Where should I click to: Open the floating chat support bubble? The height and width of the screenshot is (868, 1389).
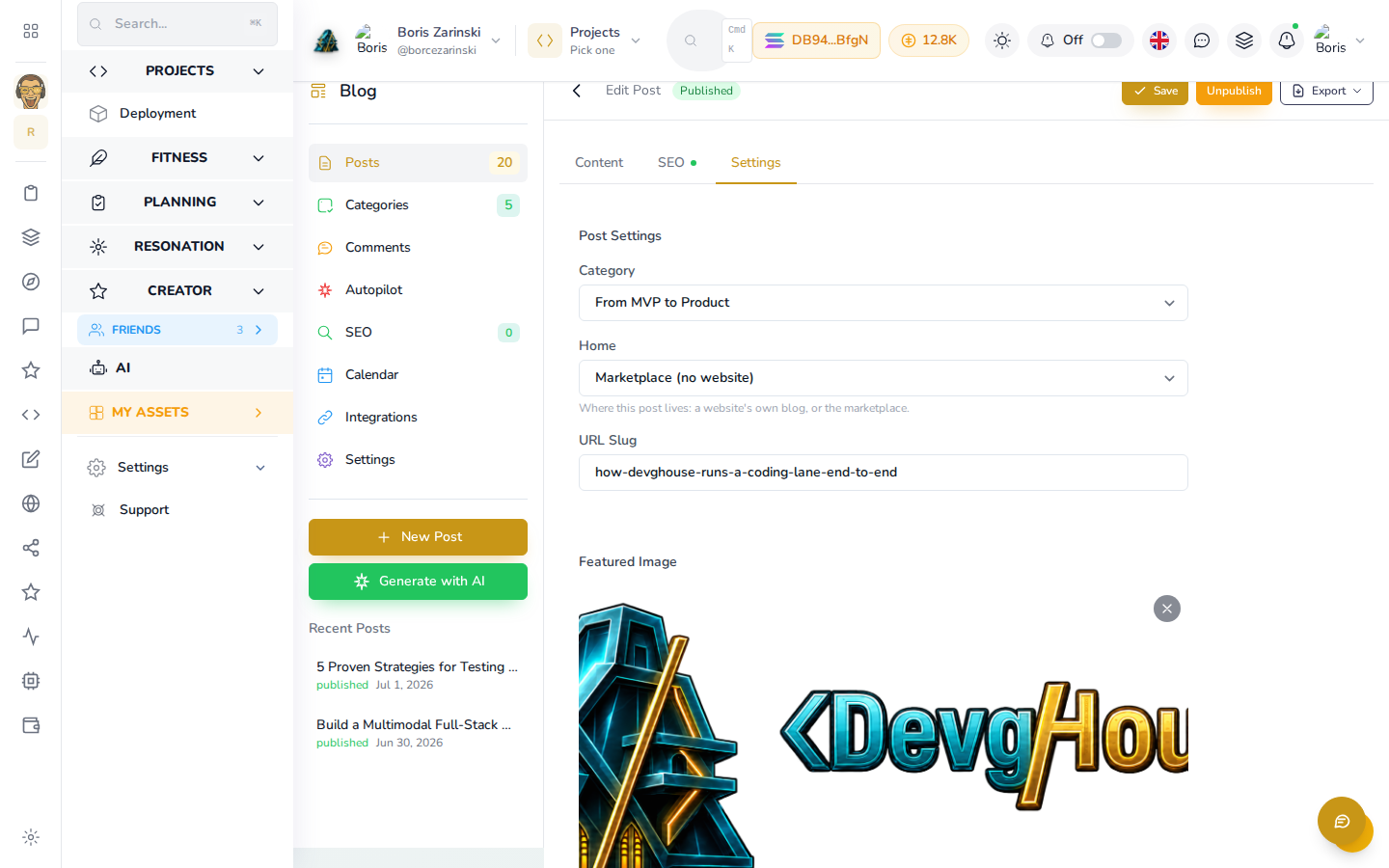[x=1342, y=821]
